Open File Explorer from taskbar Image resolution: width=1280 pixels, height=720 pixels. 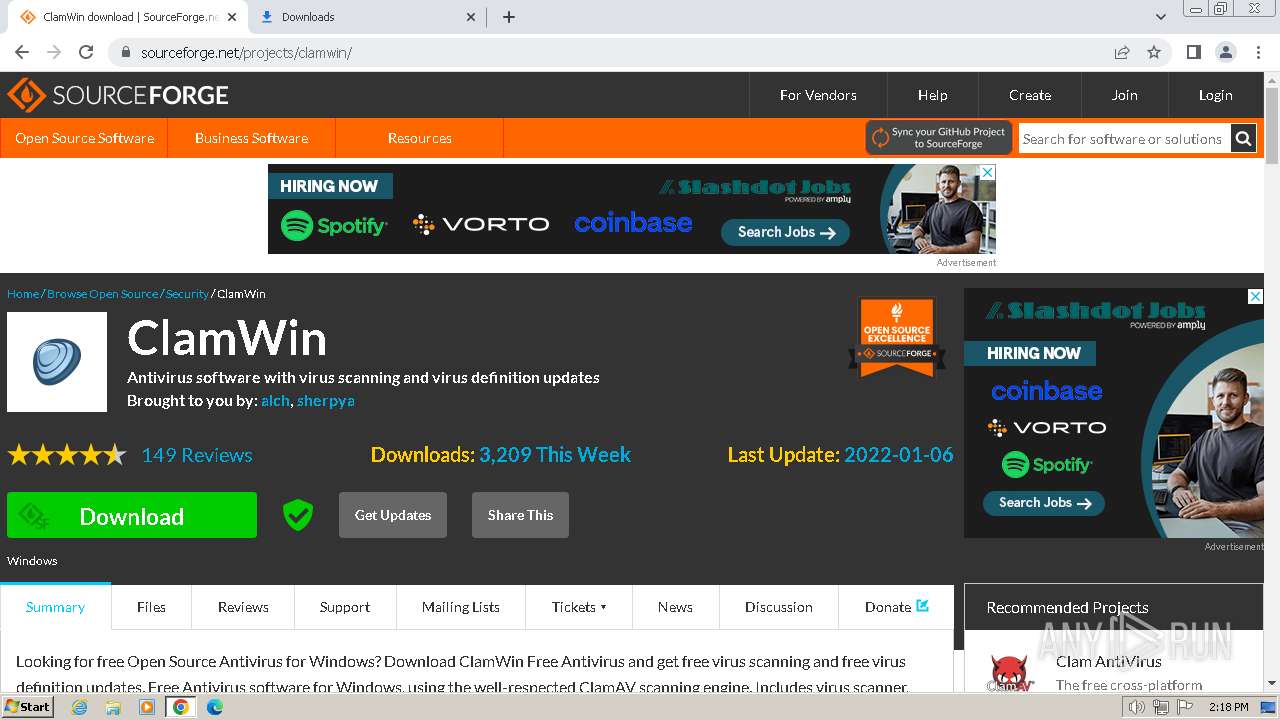coord(113,707)
